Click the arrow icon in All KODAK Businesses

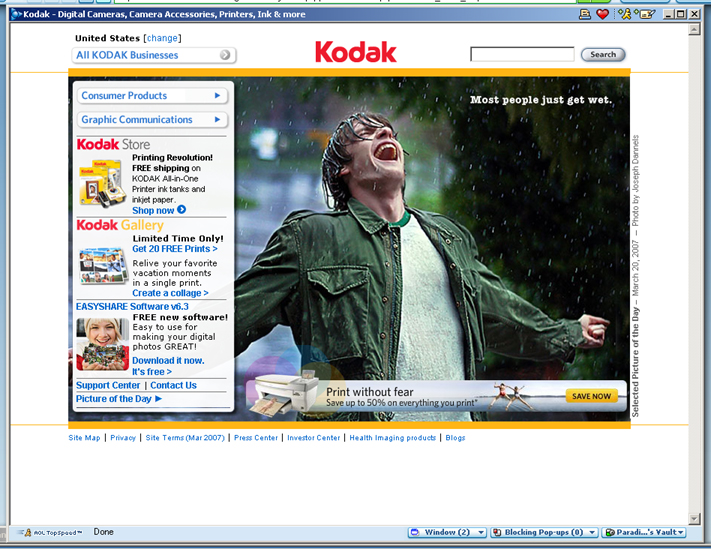point(225,55)
